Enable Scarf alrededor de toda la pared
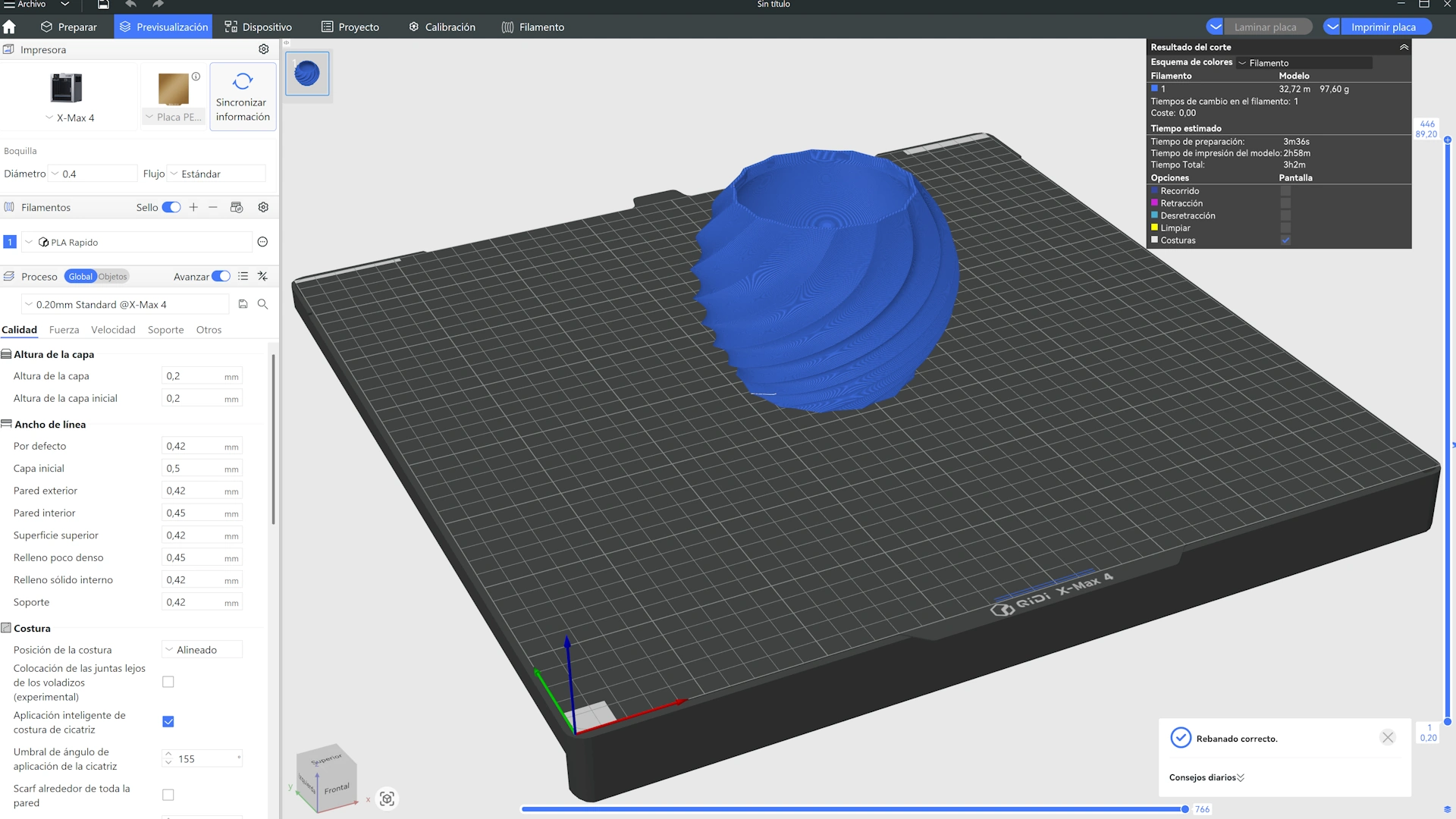Screen dimensions: 1456x819 pos(168,795)
